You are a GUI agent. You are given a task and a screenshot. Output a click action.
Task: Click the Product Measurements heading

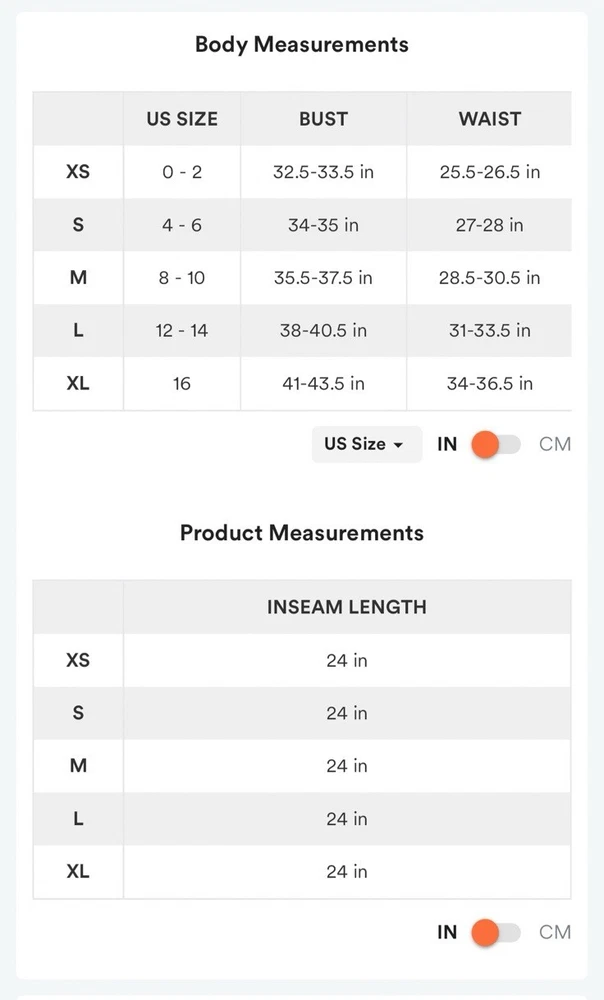click(301, 533)
